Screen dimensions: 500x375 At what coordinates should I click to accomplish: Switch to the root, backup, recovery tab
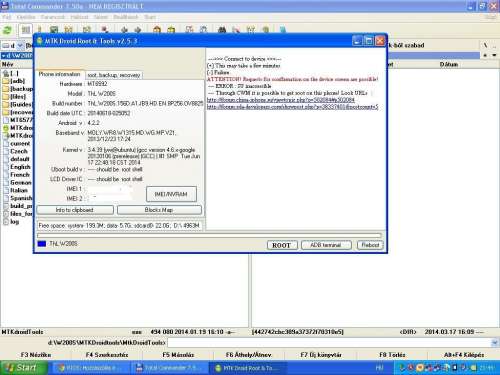[x=114, y=75]
